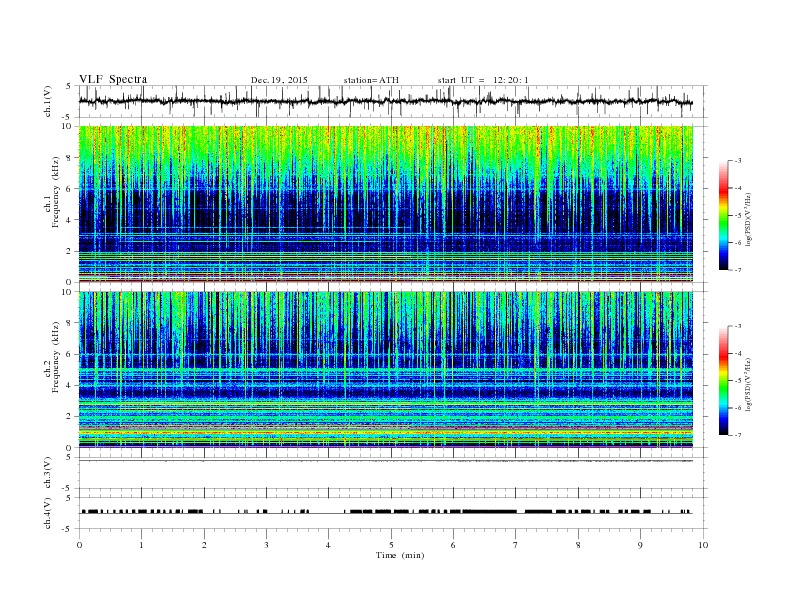Click the ch.1 "log(PSD)(V²/Hz)" colorbar label
792x612 pixels.
click(748, 220)
